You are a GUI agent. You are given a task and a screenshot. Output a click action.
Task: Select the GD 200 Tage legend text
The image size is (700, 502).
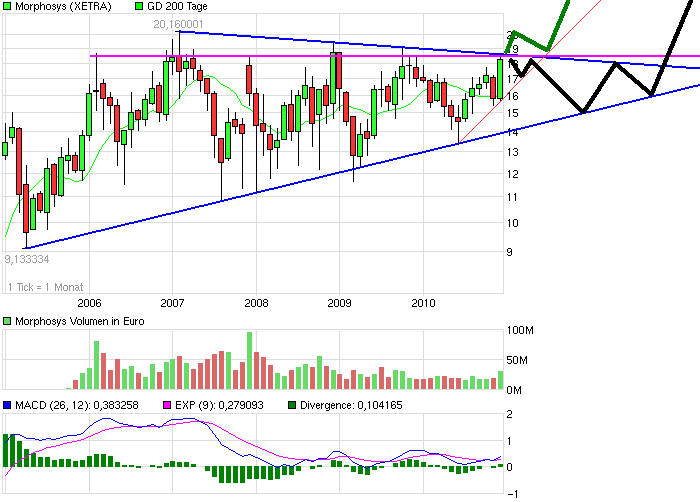(x=183, y=6)
